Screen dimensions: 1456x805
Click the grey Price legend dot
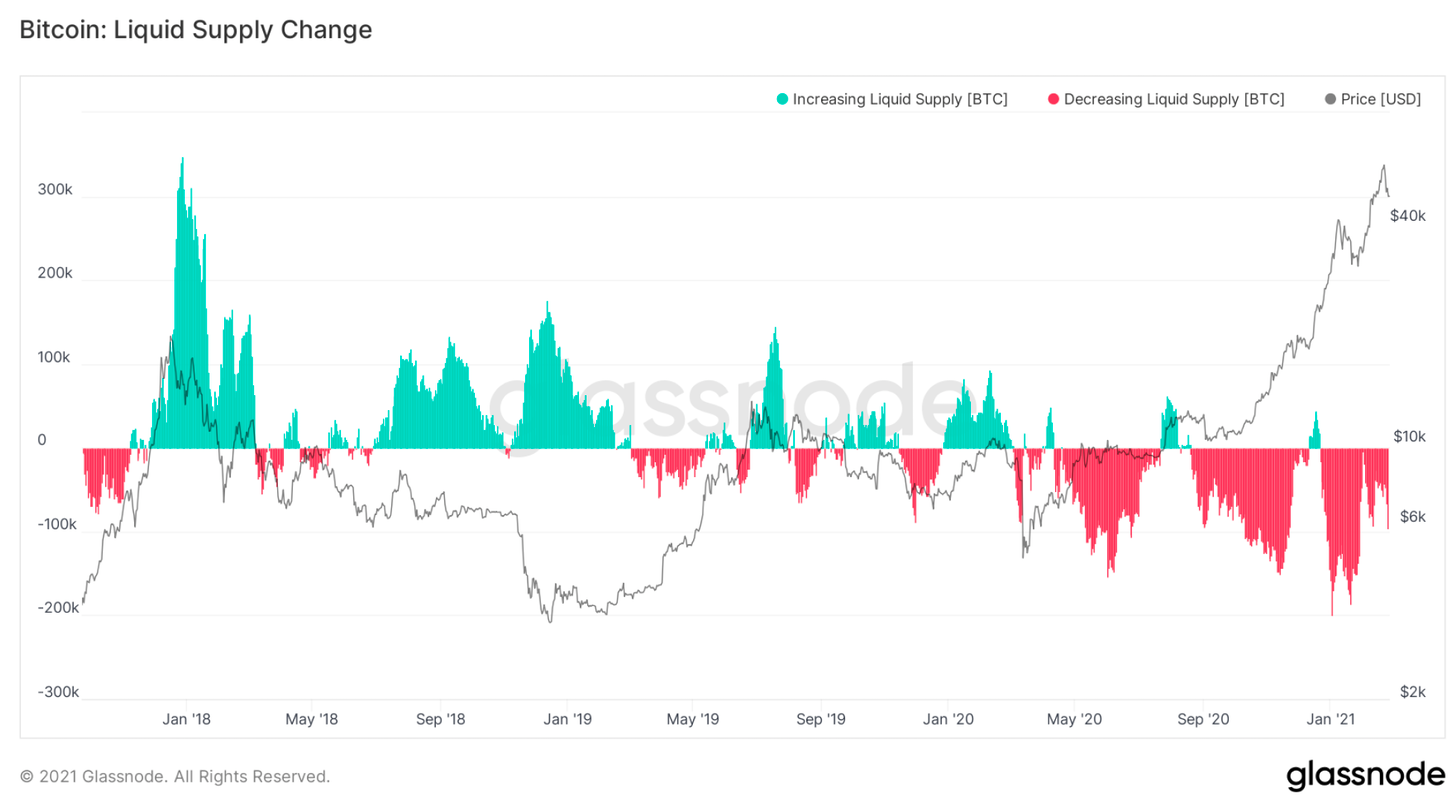(x=1329, y=99)
